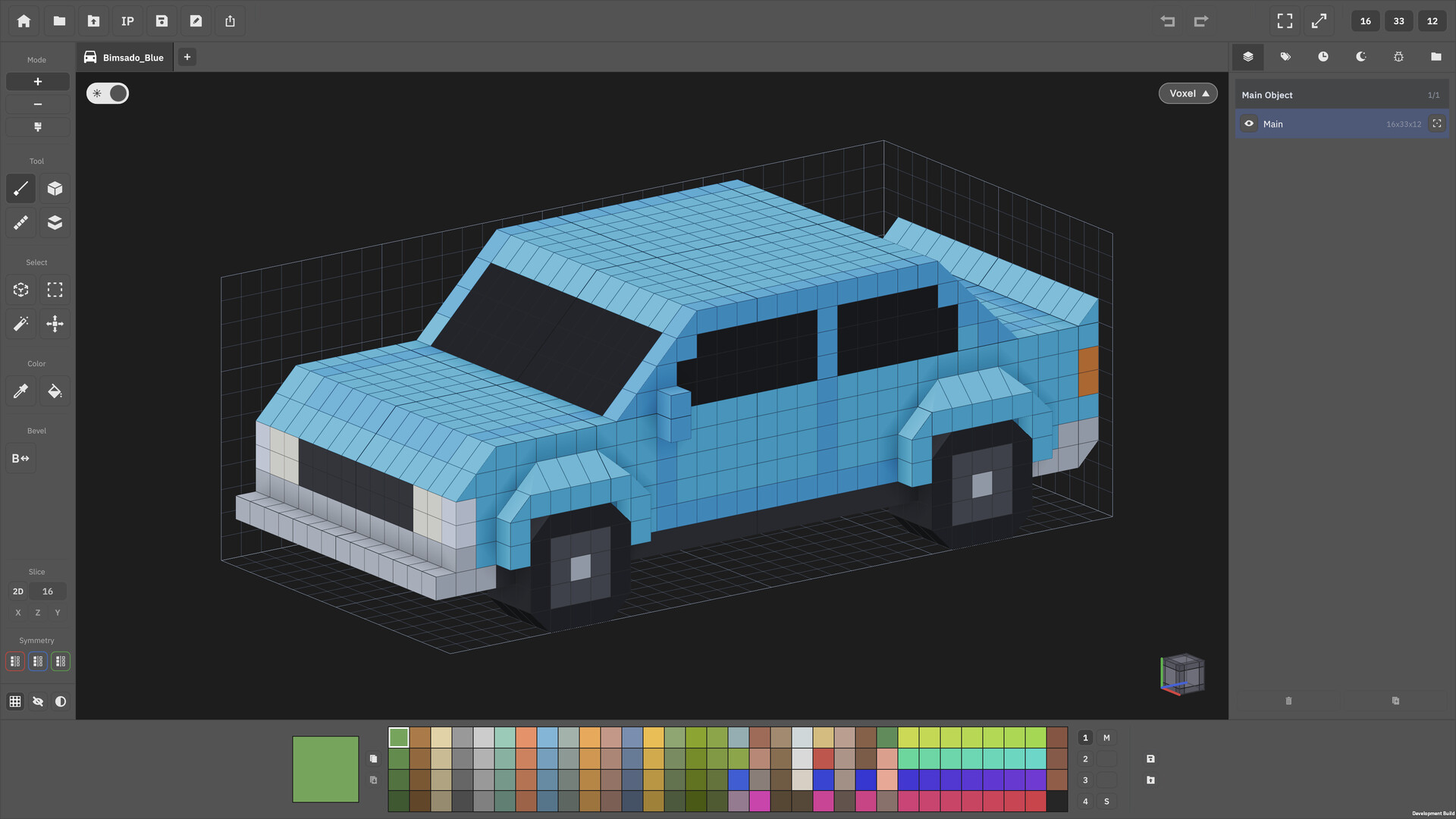
Task: Redo the last action
Action: coord(1201,21)
